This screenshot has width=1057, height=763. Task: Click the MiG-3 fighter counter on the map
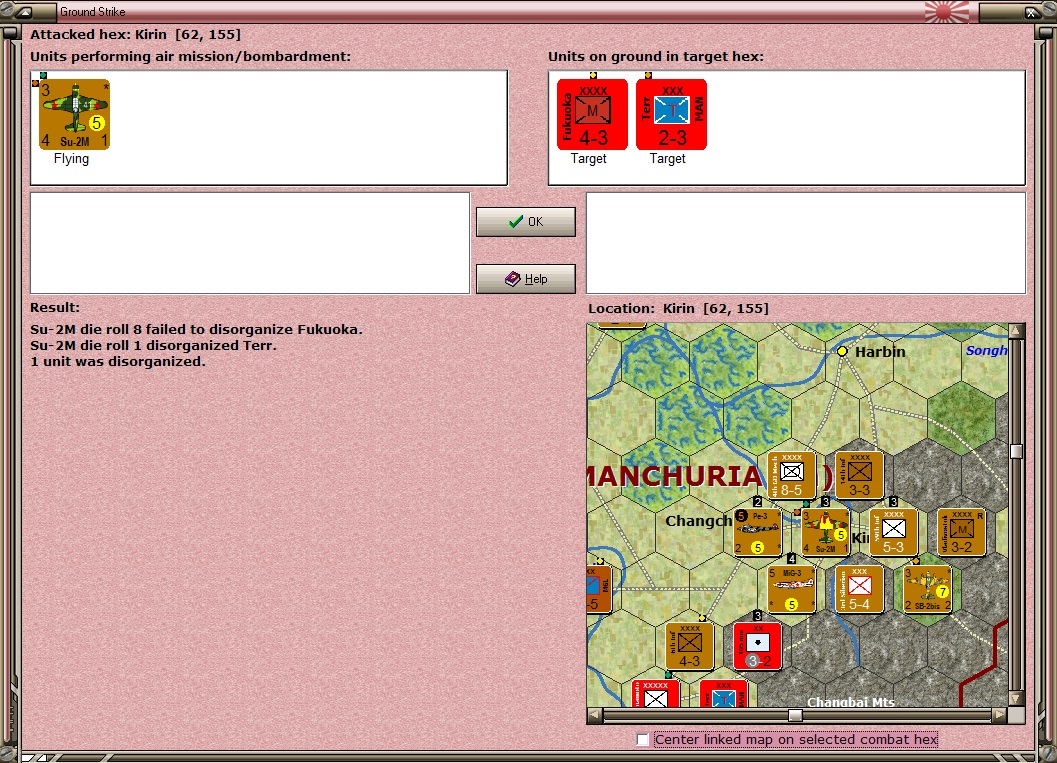pyautogui.click(x=791, y=589)
